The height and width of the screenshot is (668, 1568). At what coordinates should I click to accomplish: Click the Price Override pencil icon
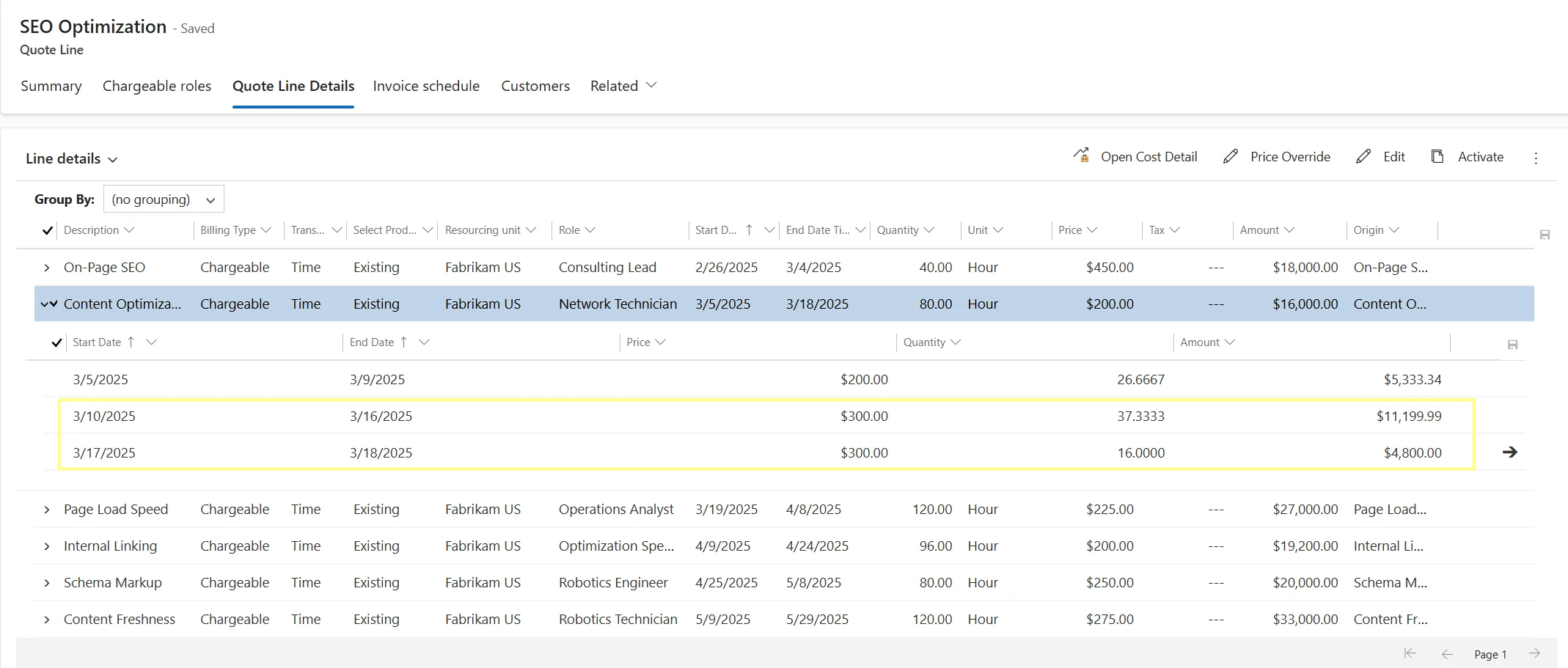coord(1231,156)
